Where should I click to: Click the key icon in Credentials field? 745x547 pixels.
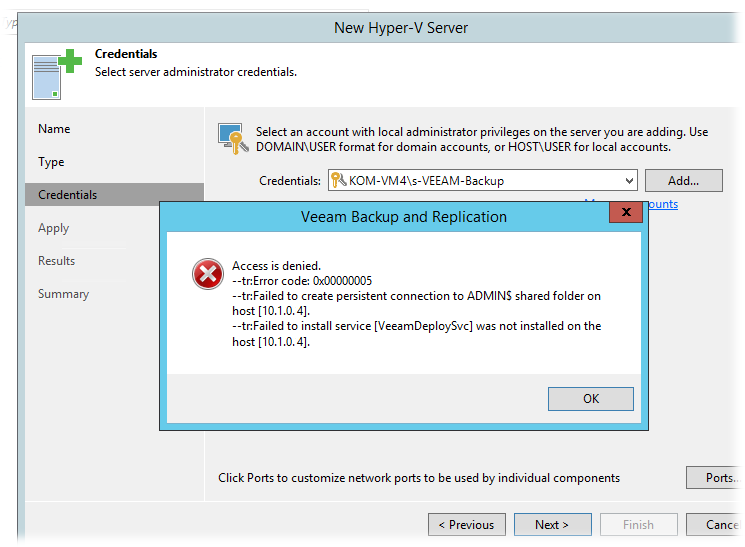click(338, 180)
